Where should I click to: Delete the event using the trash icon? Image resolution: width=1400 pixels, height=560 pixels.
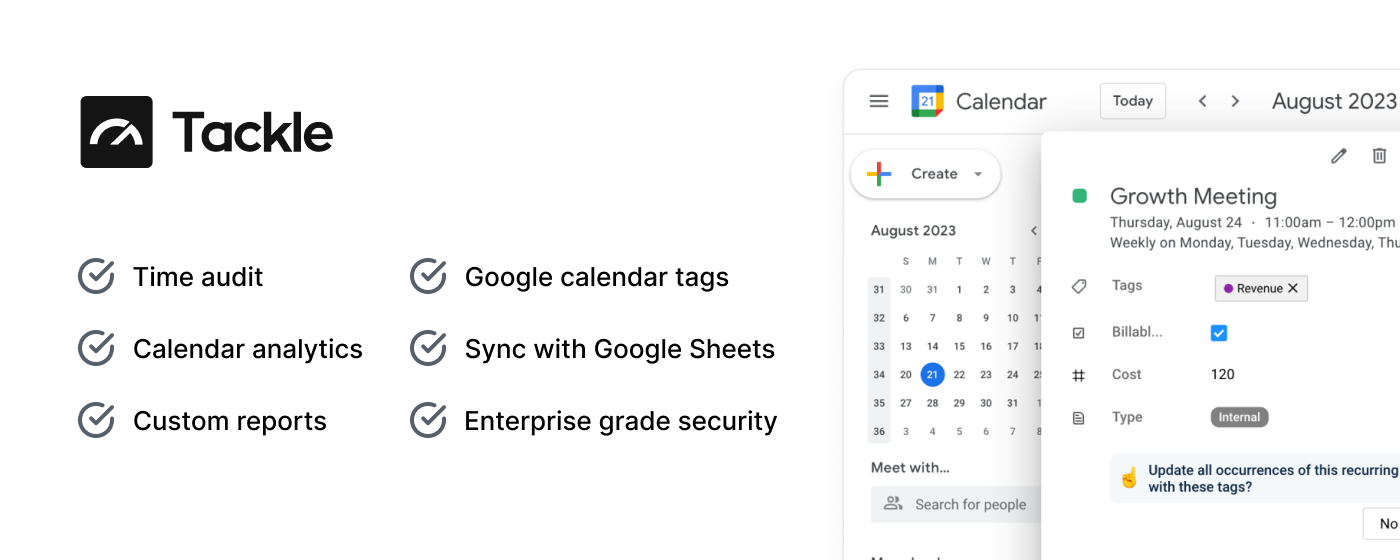pyautogui.click(x=1379, y=156)
